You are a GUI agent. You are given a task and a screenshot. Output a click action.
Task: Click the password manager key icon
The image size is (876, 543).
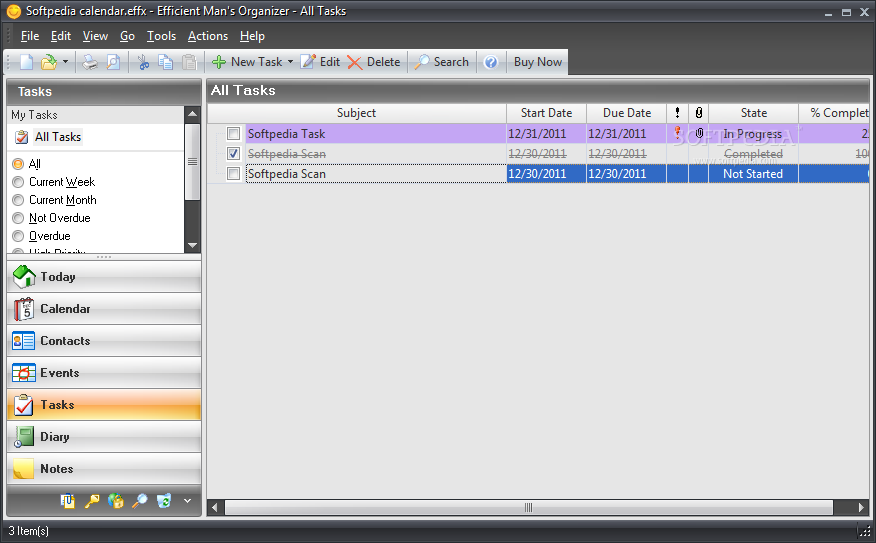coord(92,501)
